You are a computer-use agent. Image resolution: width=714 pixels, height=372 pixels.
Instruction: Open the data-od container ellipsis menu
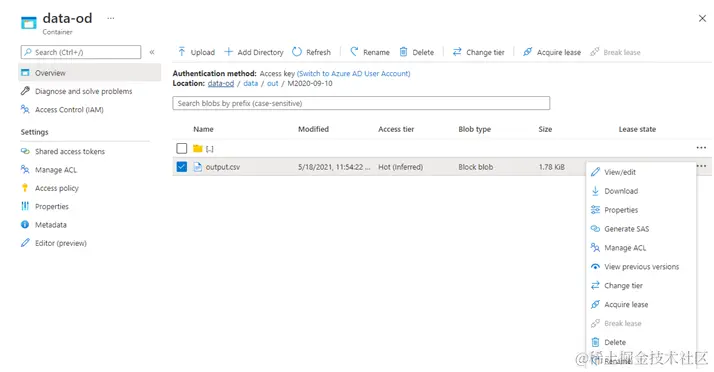tap(111, 18)
